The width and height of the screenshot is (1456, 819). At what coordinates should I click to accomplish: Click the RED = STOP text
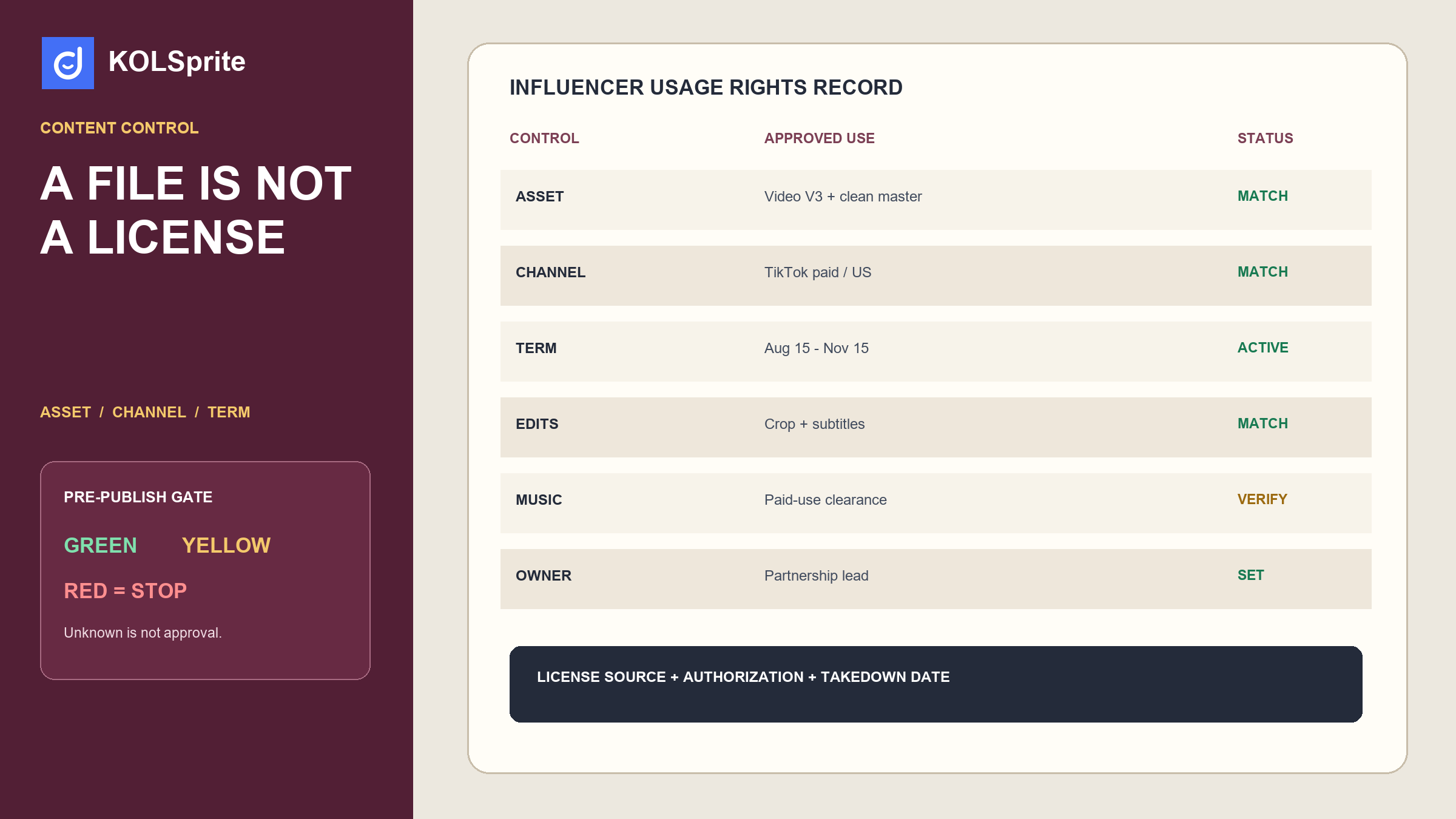(x=126, y=591)
